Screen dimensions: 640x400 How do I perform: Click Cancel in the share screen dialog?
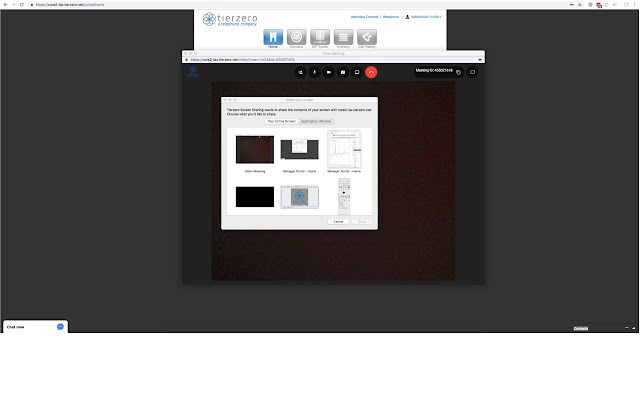[338, 222]
